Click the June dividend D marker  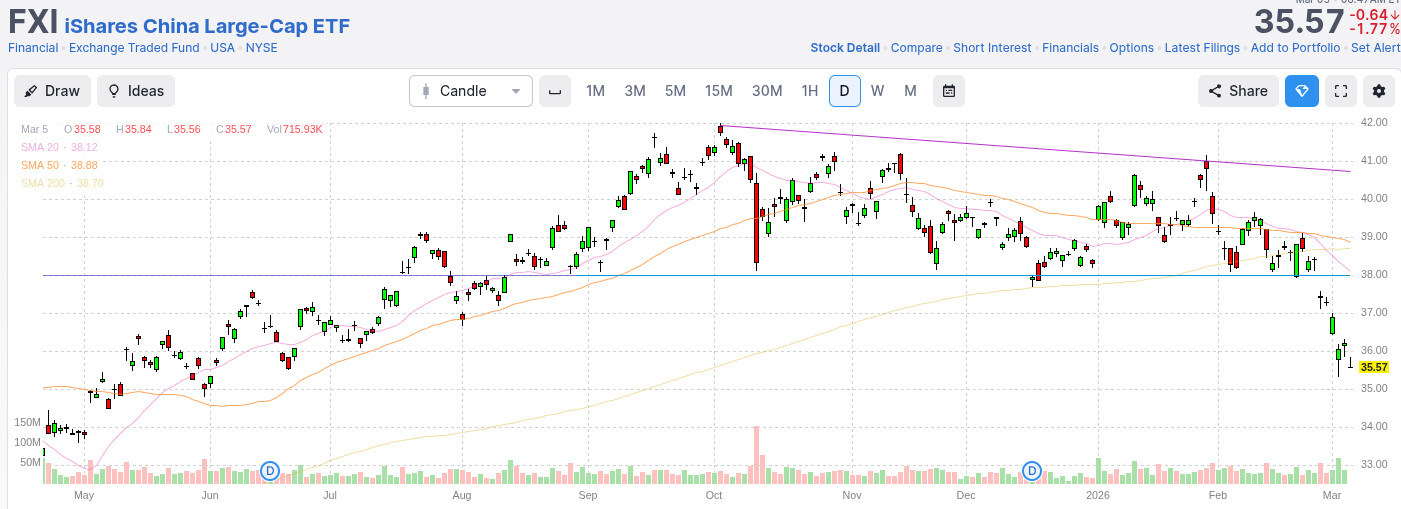(269, 470)
